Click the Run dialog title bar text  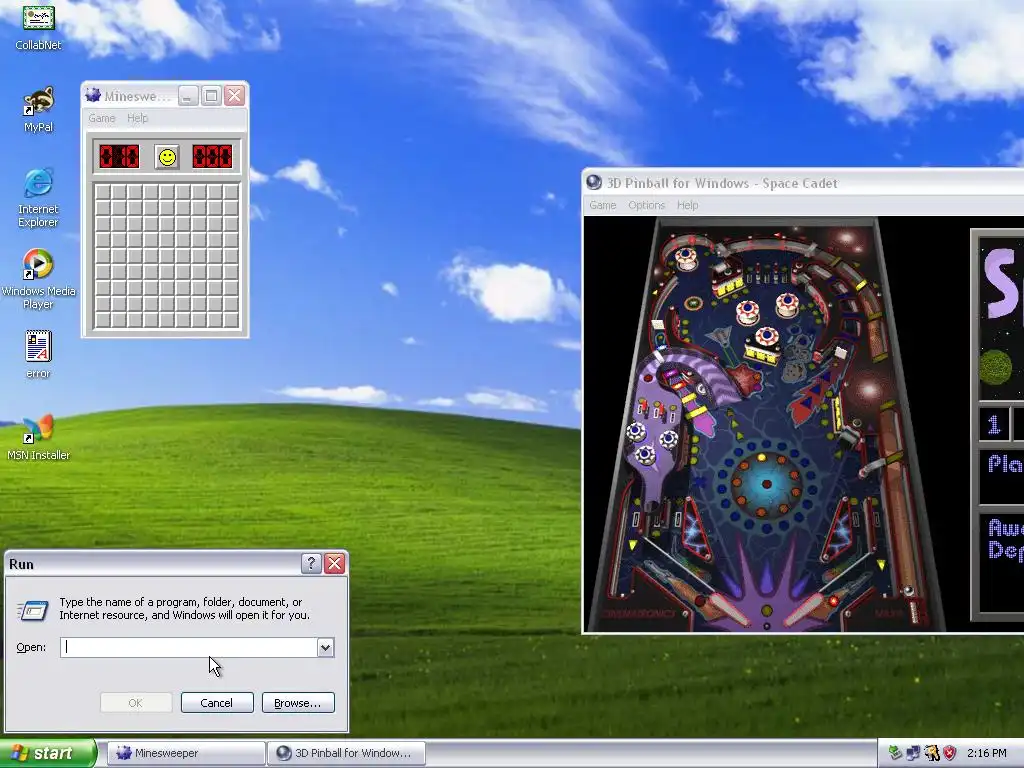tap(22, 564)
